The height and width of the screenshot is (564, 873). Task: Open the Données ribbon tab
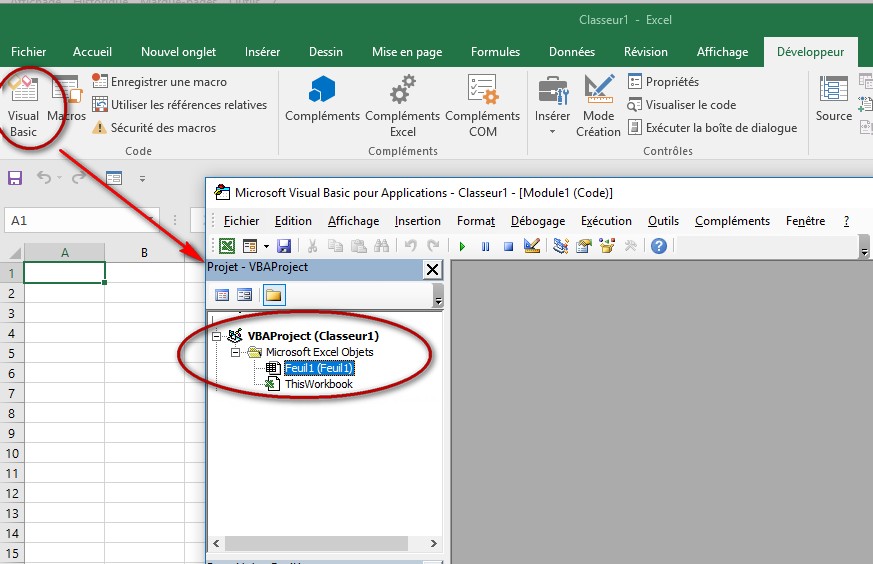[x=572, y=52]
